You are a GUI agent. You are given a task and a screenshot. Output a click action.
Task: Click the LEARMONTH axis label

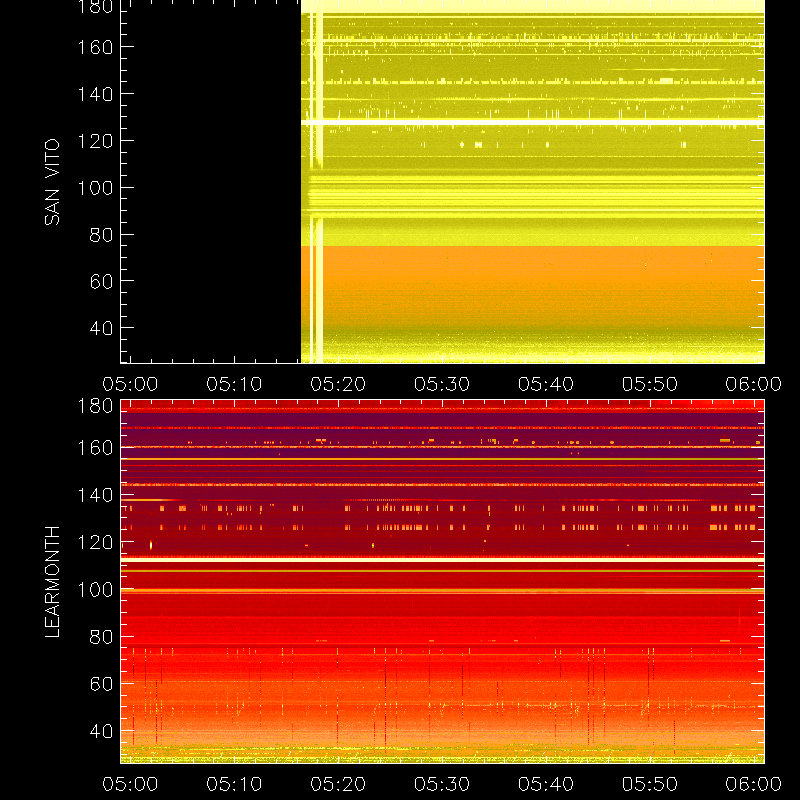tap(53, 582)
